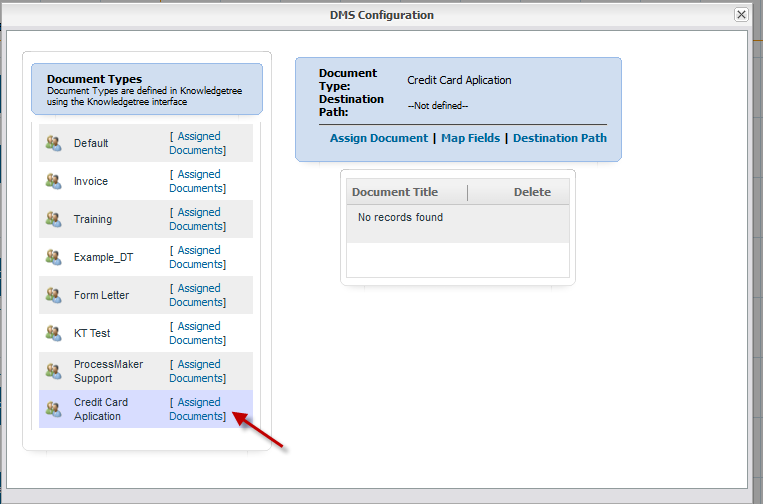Click the ProcessMaker Support document type icon
This screenshot has width=763, height=504.
[x=54, y=371]
